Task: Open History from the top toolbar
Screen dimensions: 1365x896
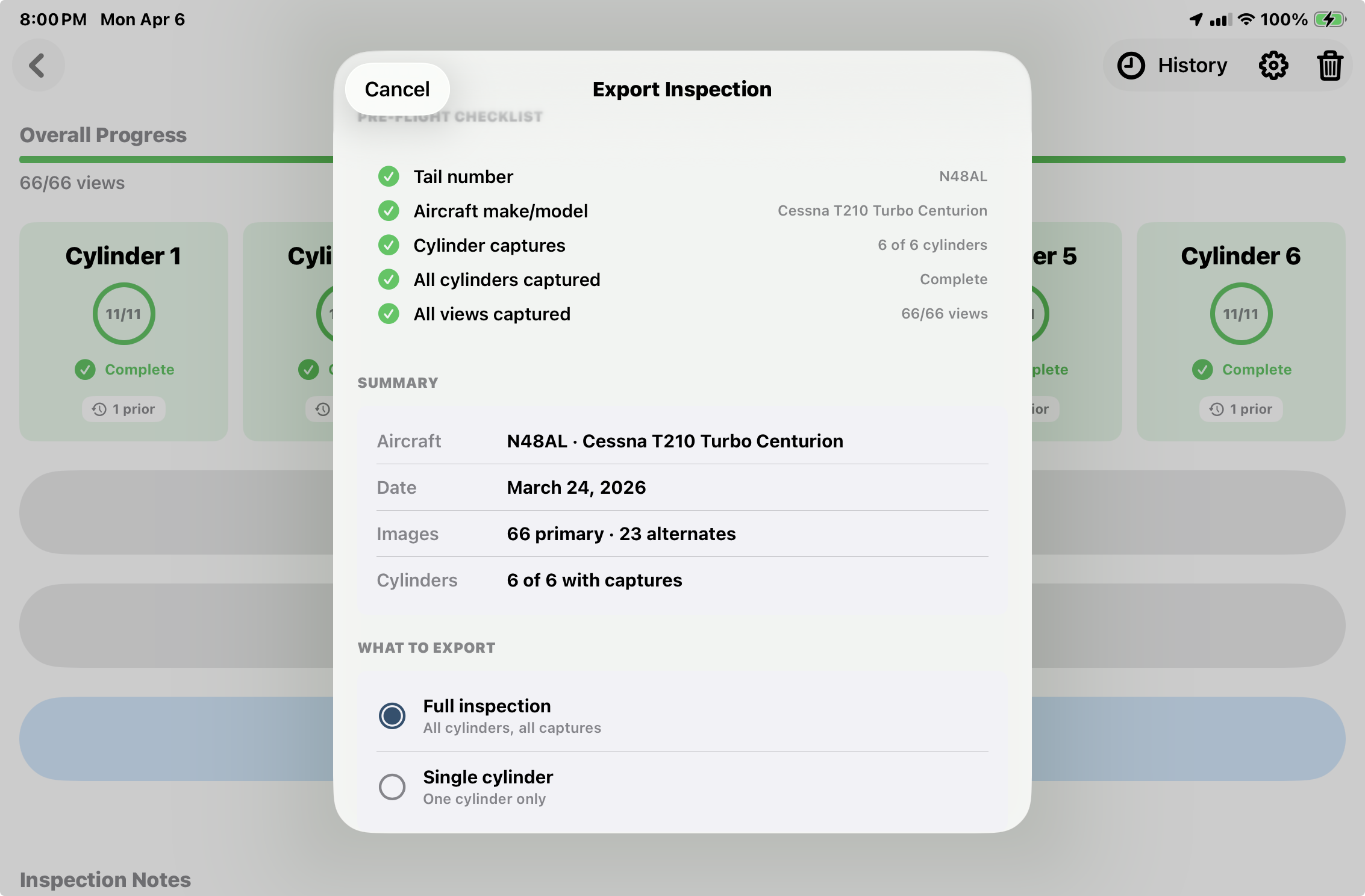Action: pos(1172,65)
